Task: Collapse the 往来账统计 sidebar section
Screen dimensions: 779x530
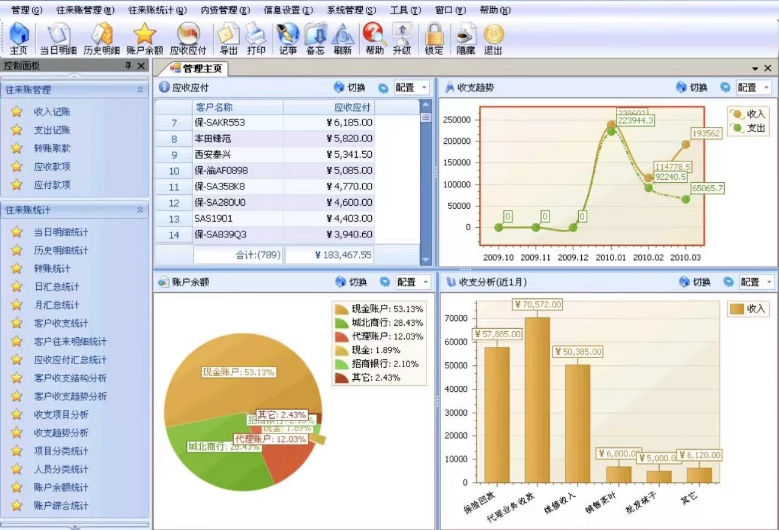Action: (140, 210)
